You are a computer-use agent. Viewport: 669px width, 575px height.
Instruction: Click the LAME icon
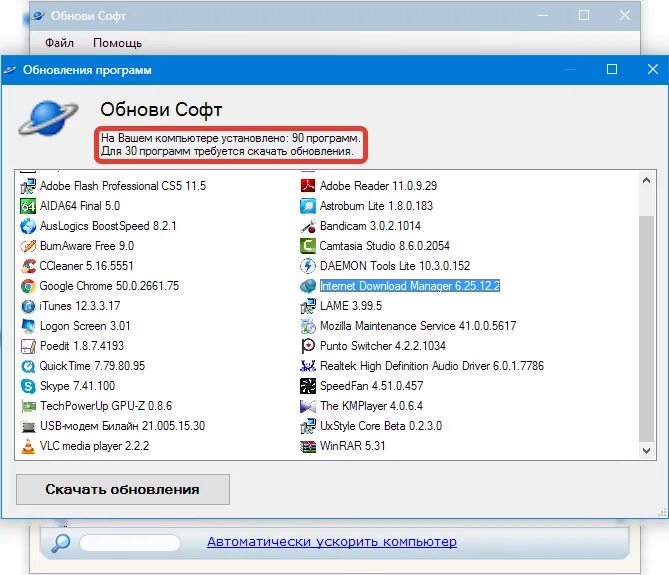[308, 306]
